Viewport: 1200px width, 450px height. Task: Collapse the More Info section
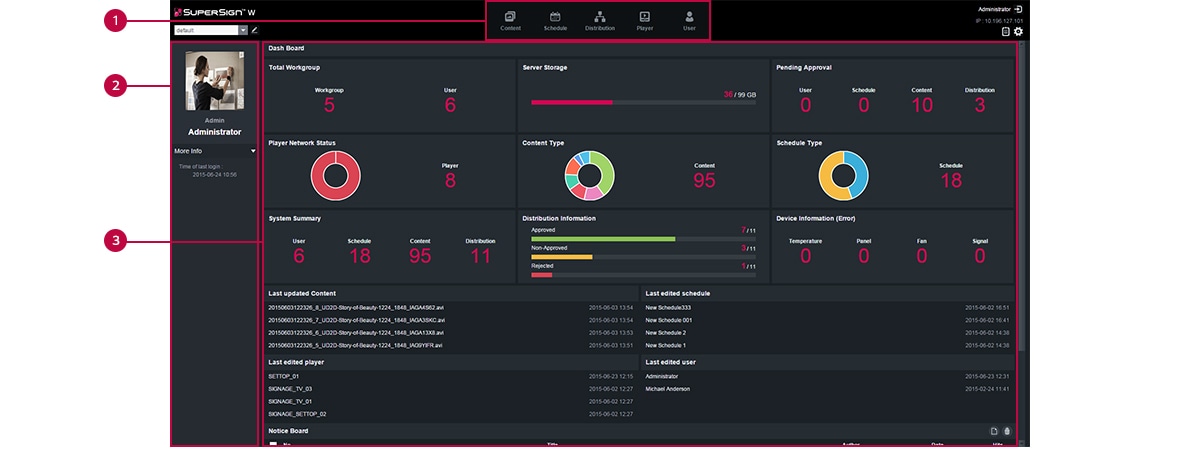(x=254, y=151)
